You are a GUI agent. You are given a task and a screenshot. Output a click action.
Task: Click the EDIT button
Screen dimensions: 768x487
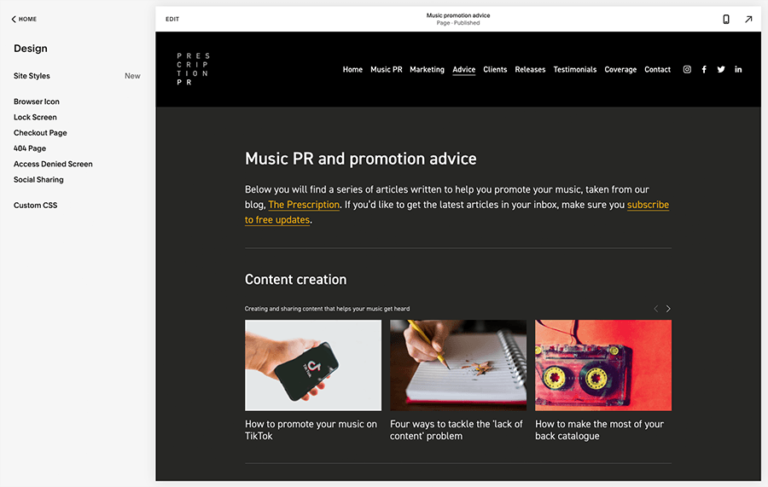point(173,19)
